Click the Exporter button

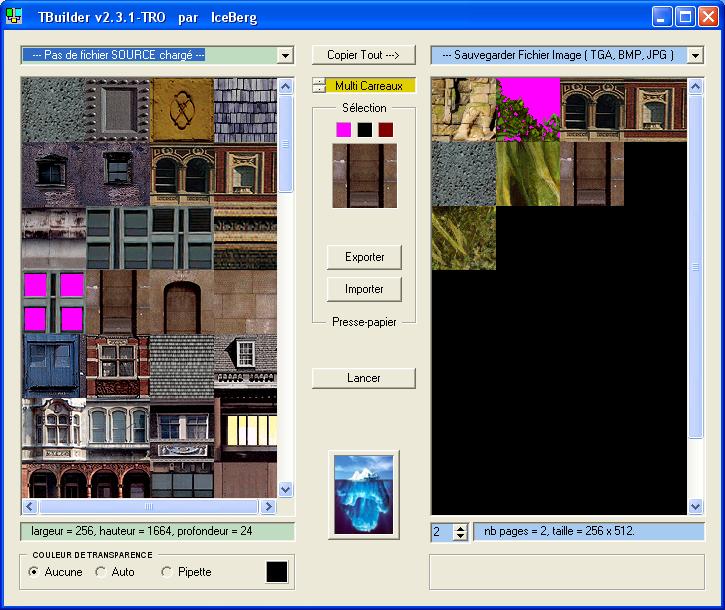(x=364, y=257)
